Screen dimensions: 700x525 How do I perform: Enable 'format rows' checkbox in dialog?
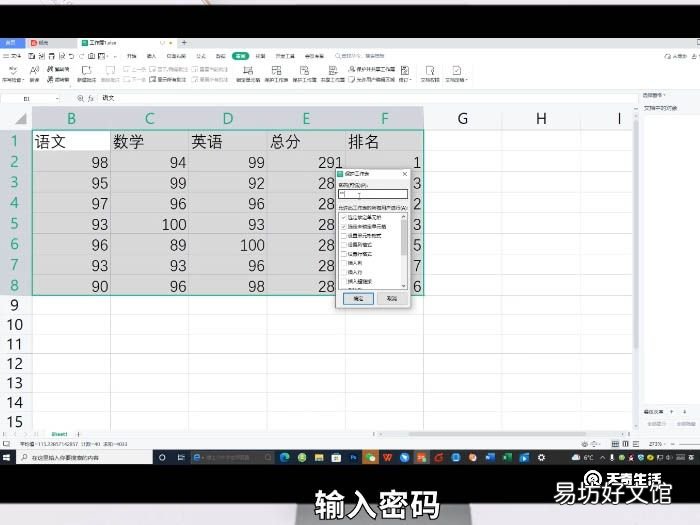tap(344, 254)
